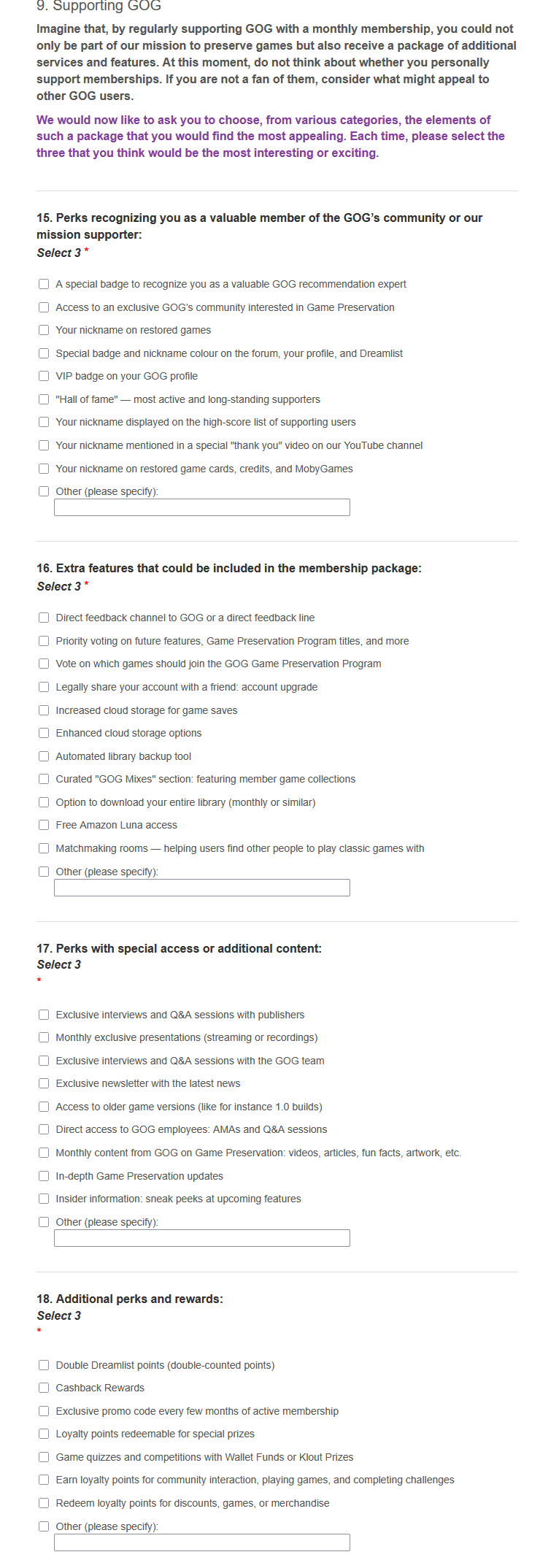Image resolution: width=540 pixels, height=1568 pixels.
Task: Check 'Insider information: sneak peeks' option
Action: click(44, 1199)
